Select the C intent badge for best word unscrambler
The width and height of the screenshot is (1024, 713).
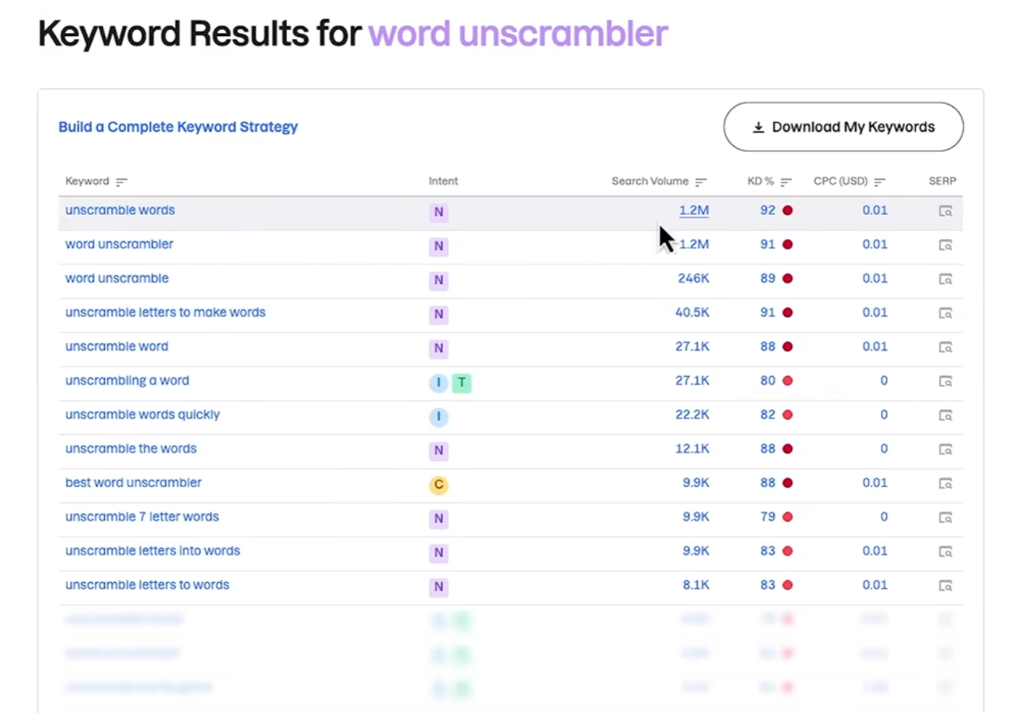(x=439, y=484)
